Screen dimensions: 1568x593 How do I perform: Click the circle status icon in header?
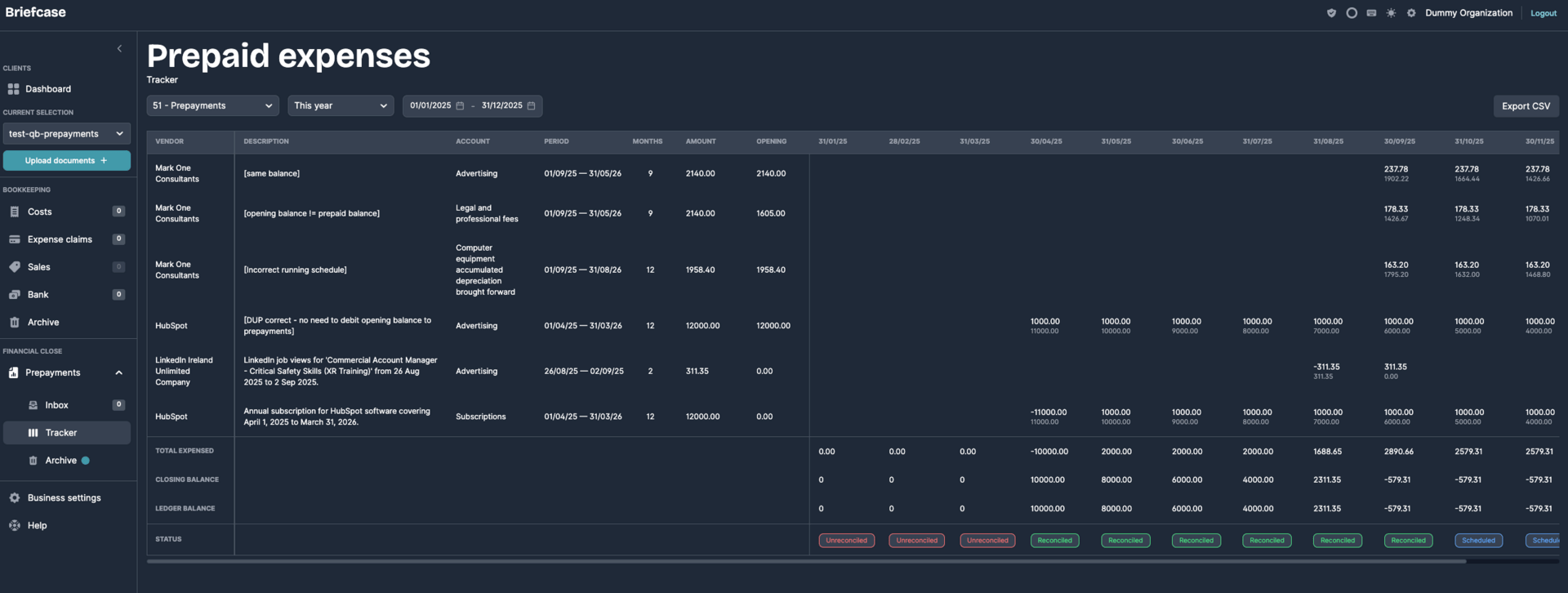pos(1352,13)
